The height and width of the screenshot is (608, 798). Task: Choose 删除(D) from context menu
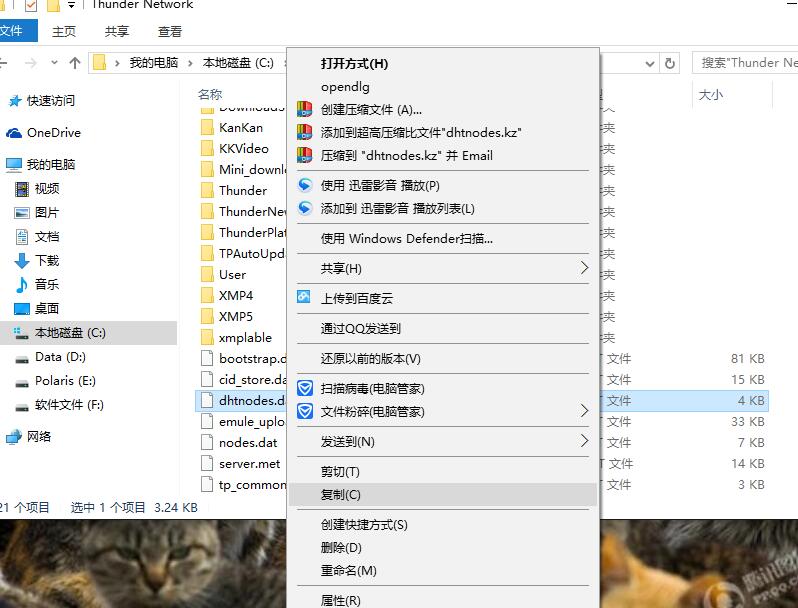[x=443, y=547]
